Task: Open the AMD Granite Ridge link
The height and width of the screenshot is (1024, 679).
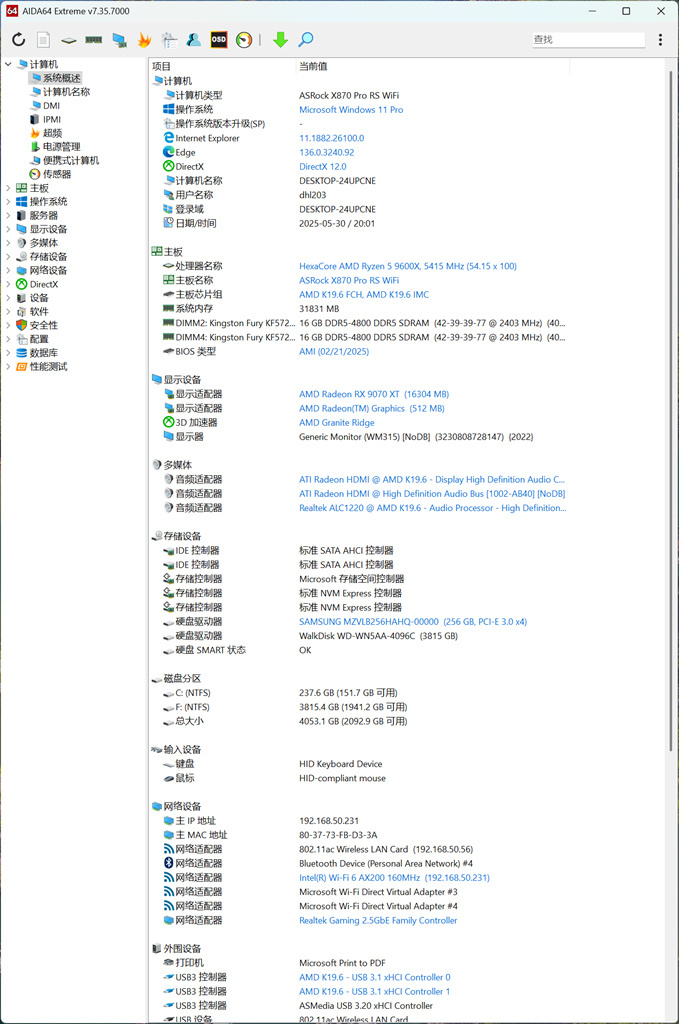Action: click(x=337, y=423)
